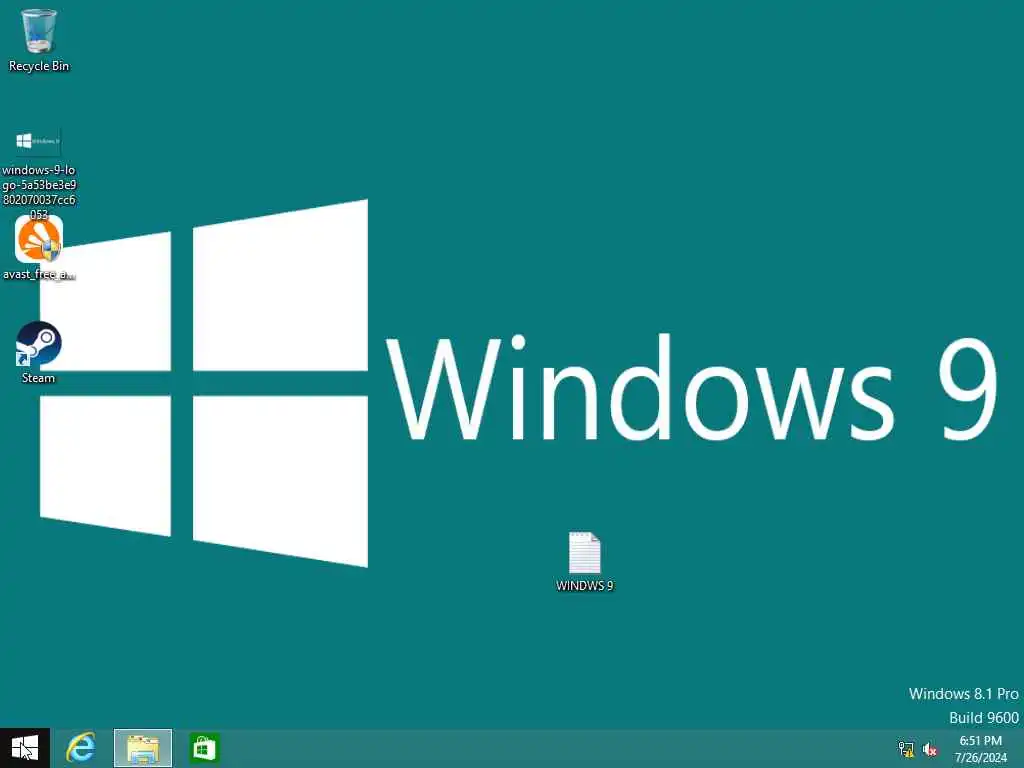Select the avast_free_a... installer icon
The image size is (1024, 768).
point(39,239)
